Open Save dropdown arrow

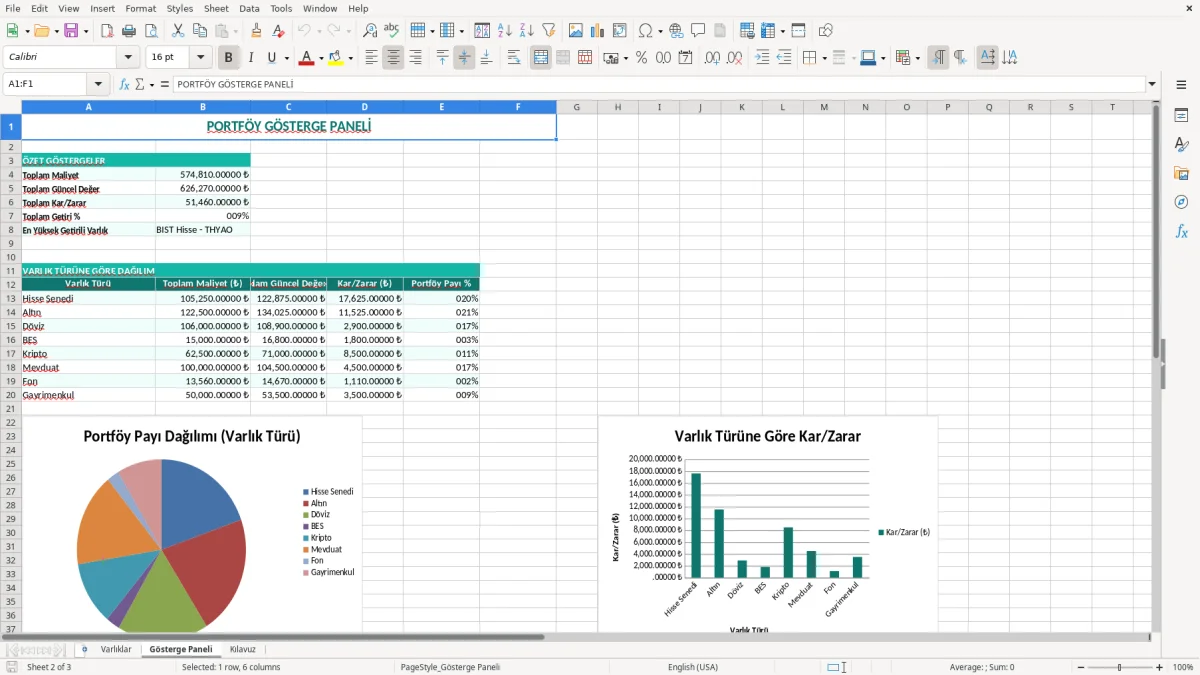[86, 31]
